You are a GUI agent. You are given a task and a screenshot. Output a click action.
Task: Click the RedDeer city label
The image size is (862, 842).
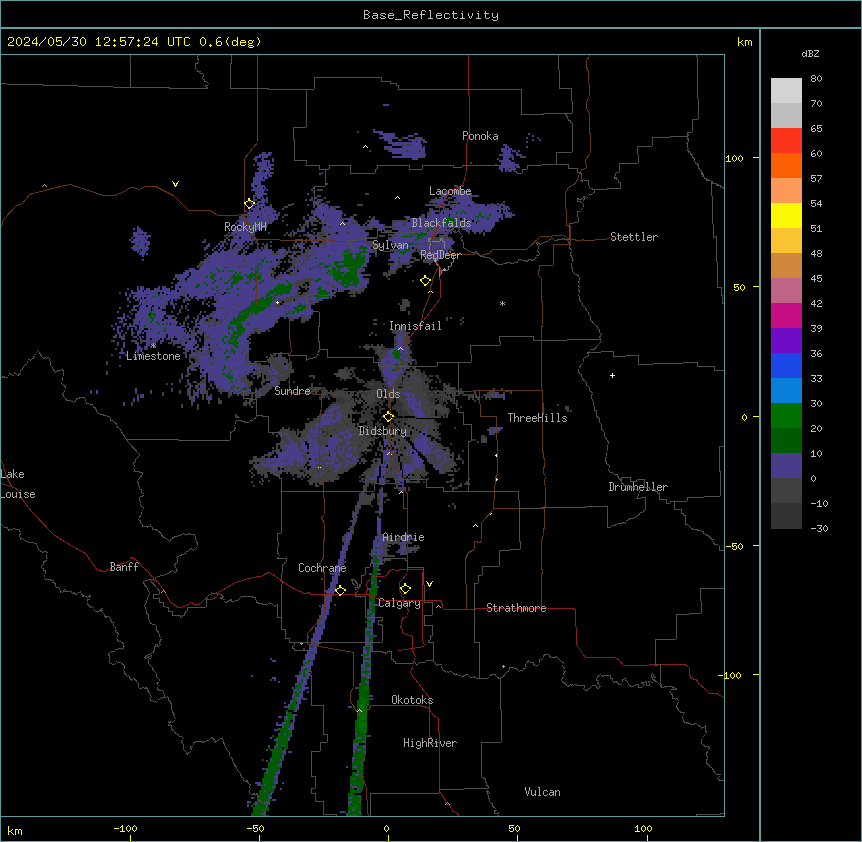(440, 255)
